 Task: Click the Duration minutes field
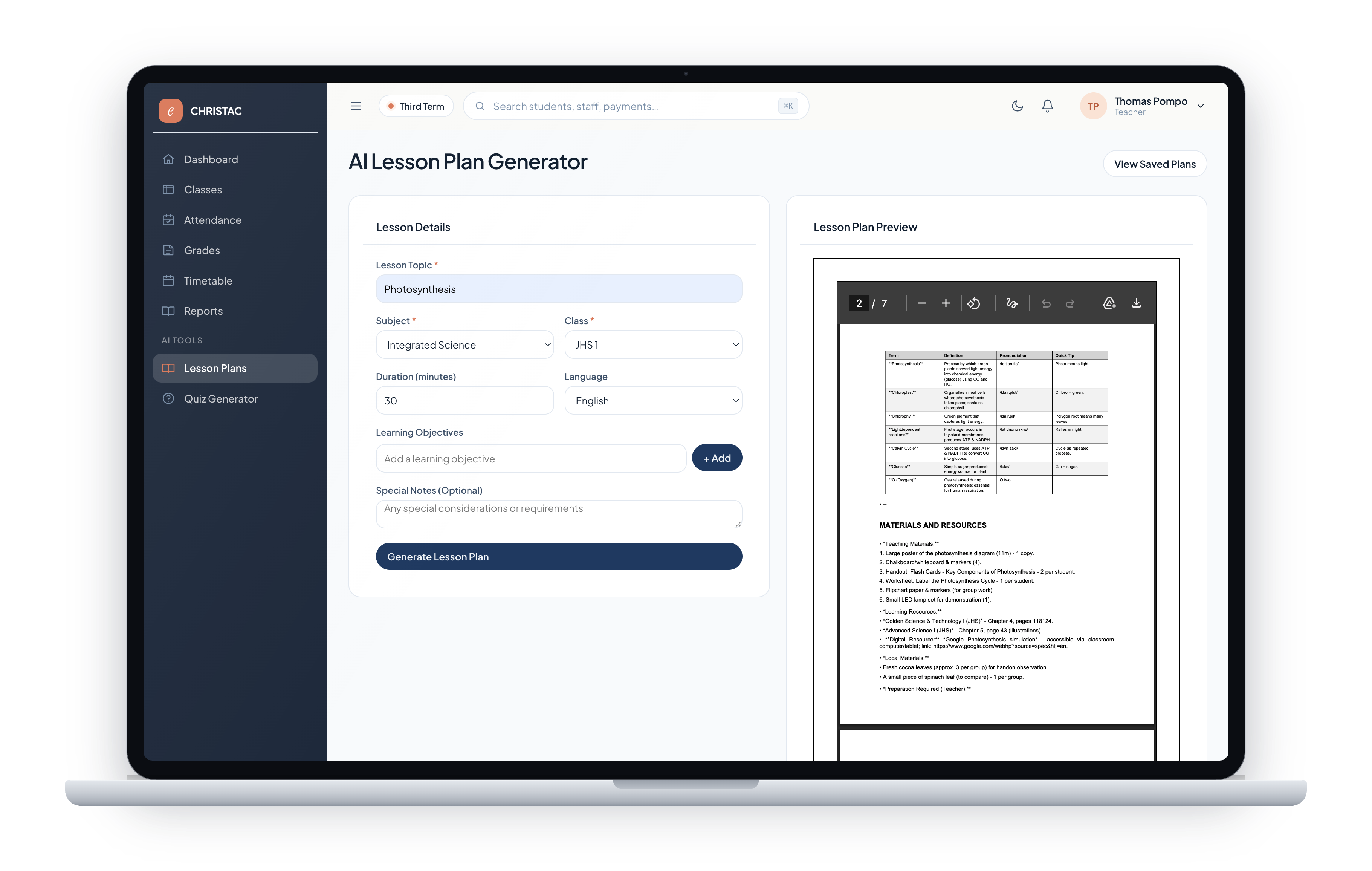tap(464, 401)
